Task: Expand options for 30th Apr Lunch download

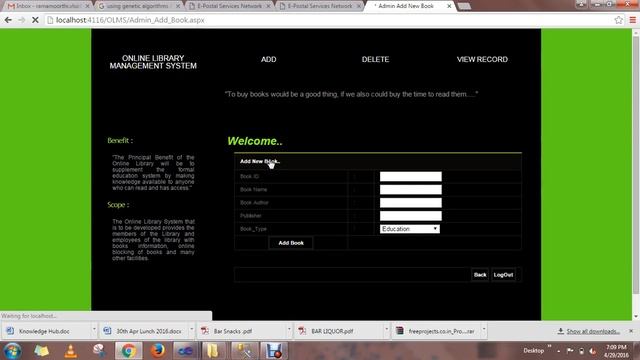Action: pos(192,329)
